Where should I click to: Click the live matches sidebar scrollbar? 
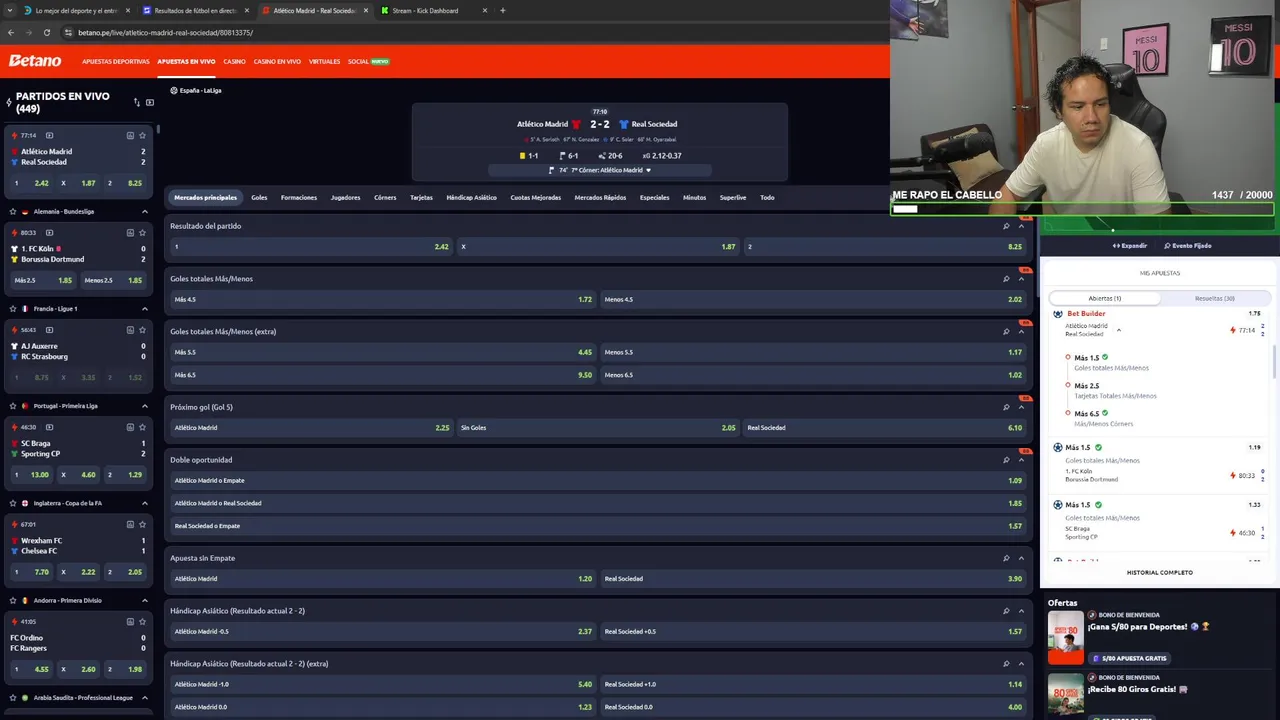[x=158, y=129]
